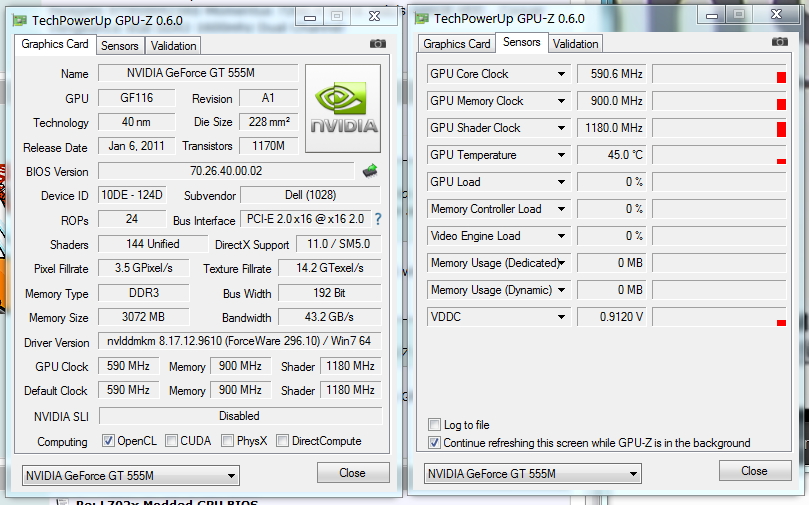
Task: Switch to Graphics Card tab in right window
Action: tap(457, 44)
